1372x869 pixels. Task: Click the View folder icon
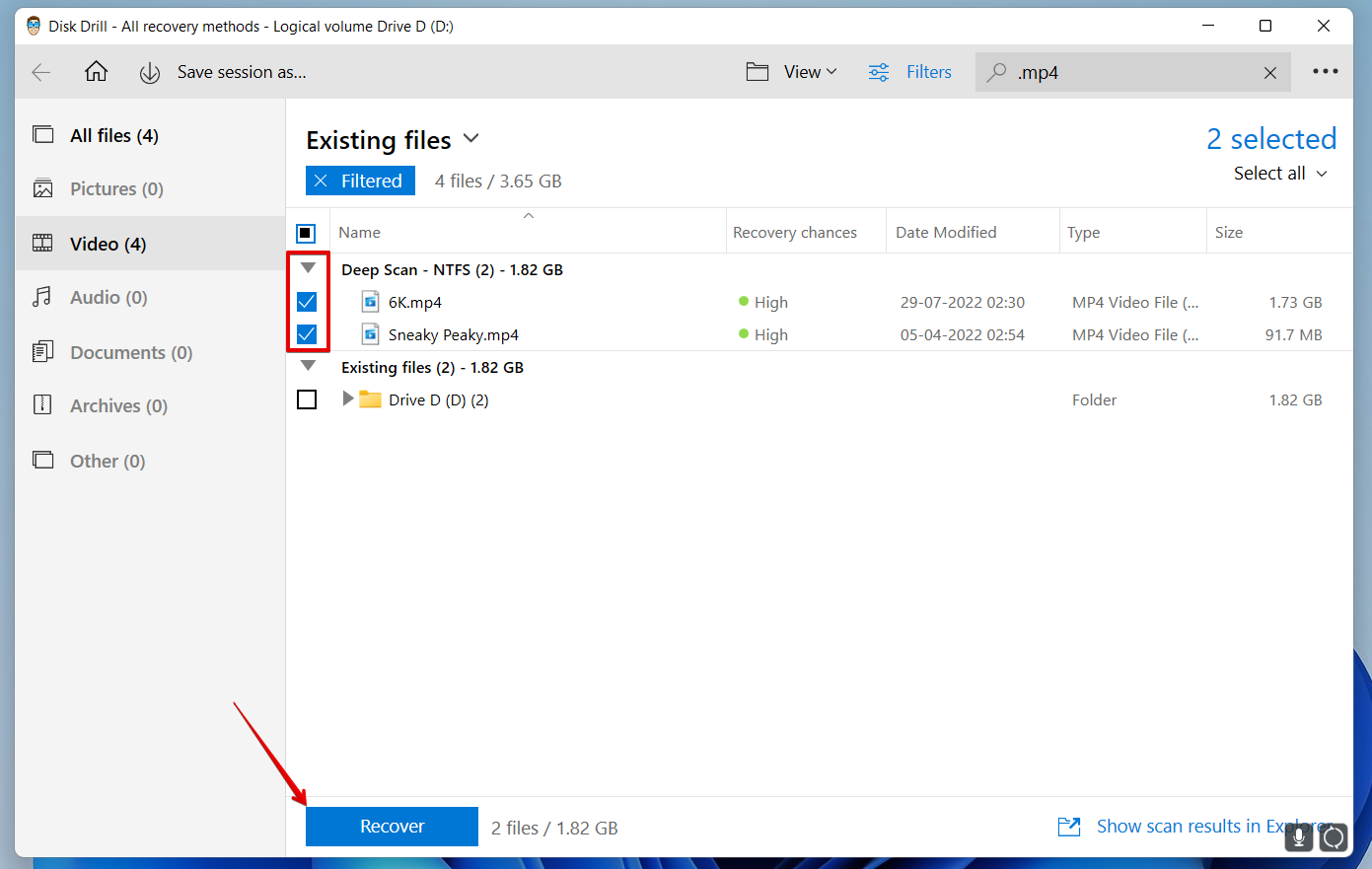(x=758, y=72)
